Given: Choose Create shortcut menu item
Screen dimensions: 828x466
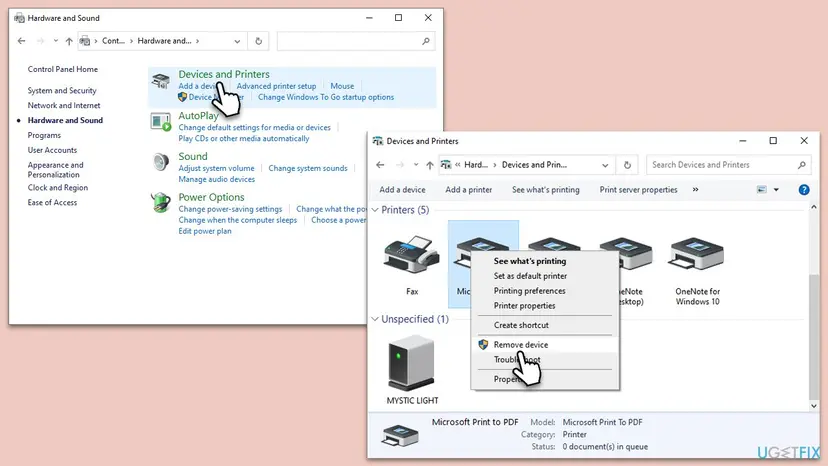Looking at the screenshot, I should pyautogui.click(x=521, y=325).
